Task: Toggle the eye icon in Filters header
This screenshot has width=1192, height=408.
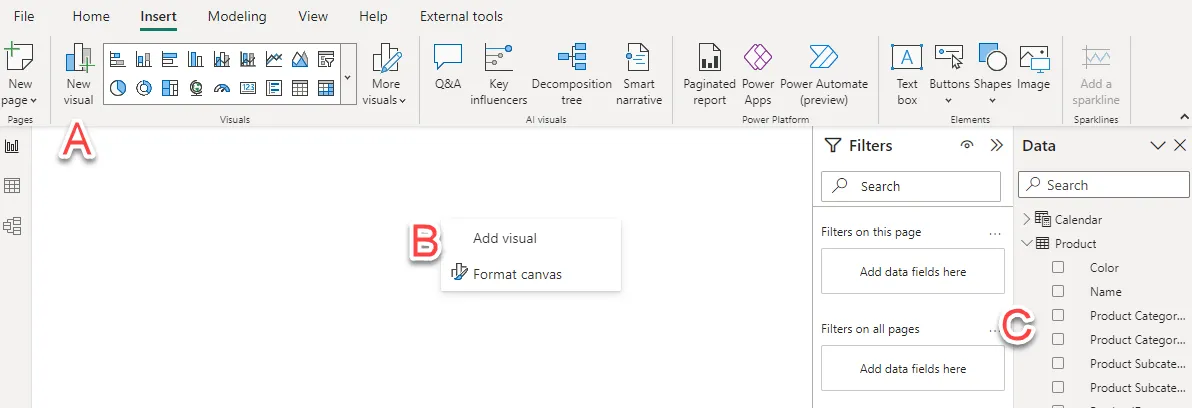Action: [967, 145]
